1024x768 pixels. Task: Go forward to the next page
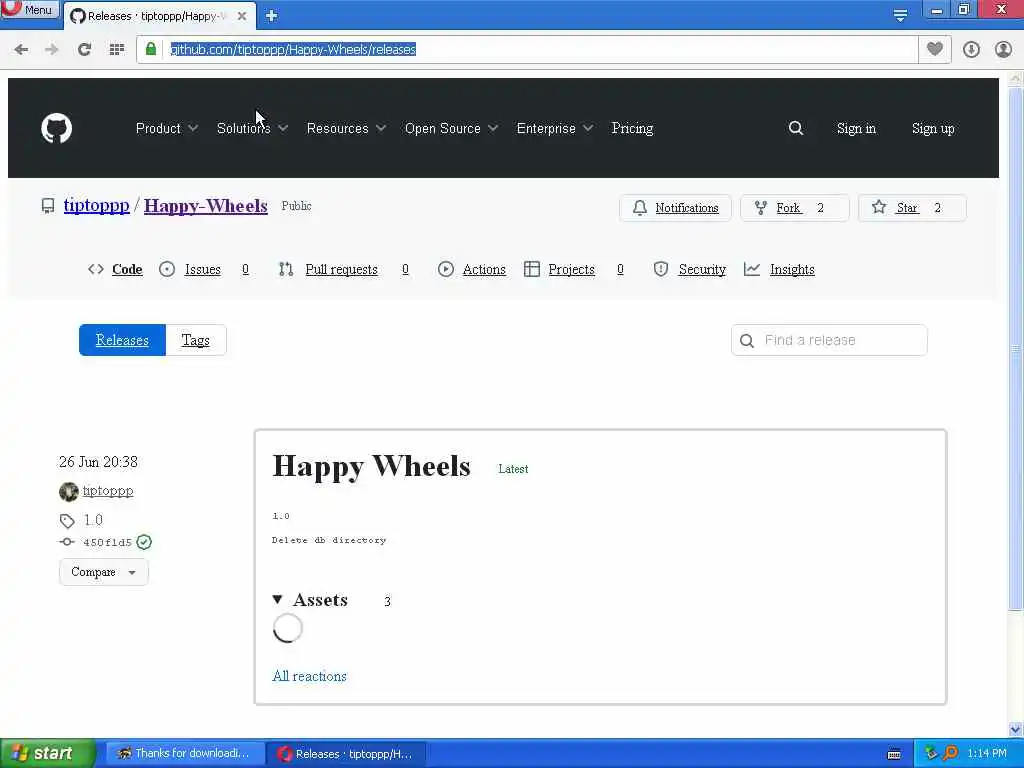(x=52, y=50)
